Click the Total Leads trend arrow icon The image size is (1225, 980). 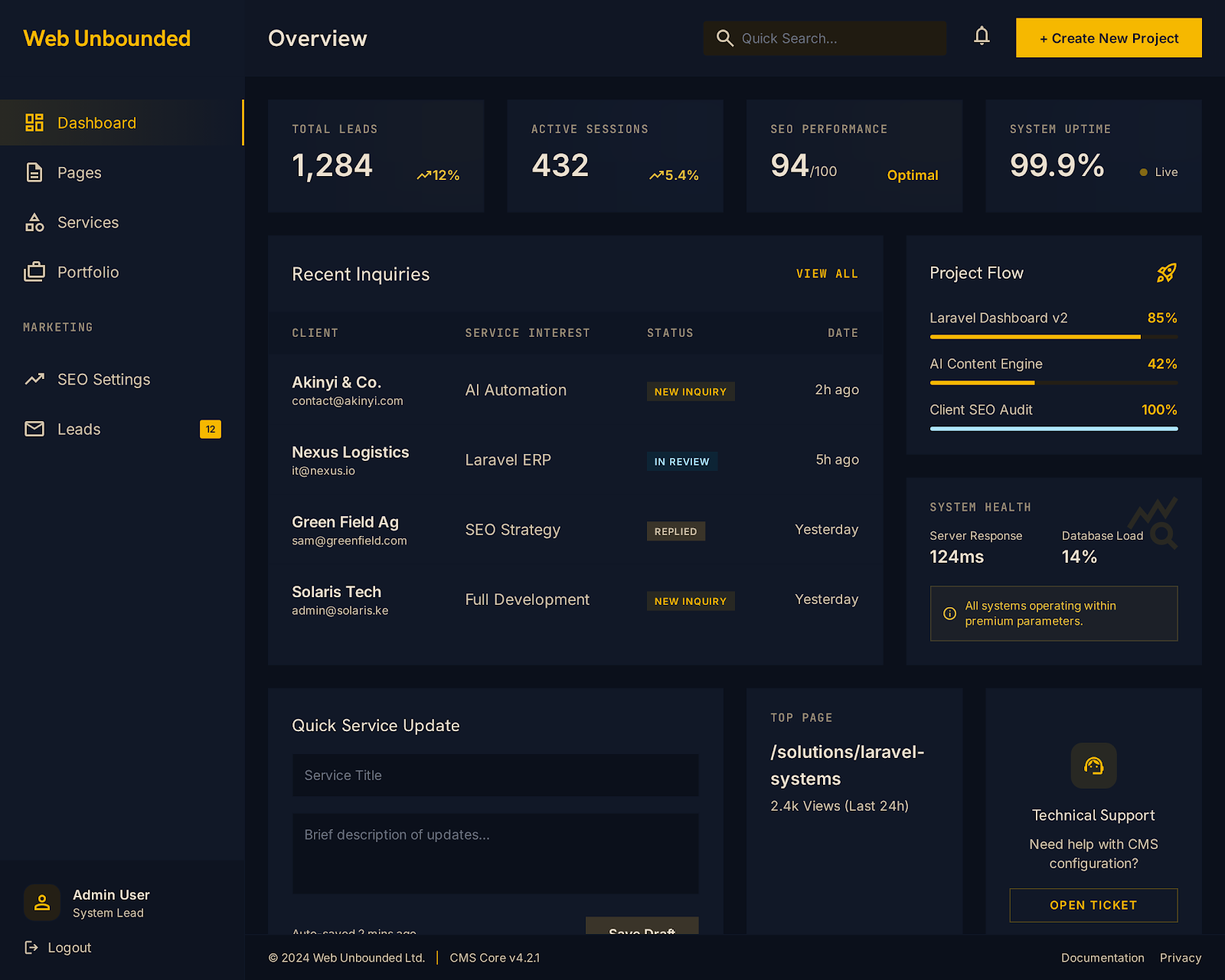[423, 176]
